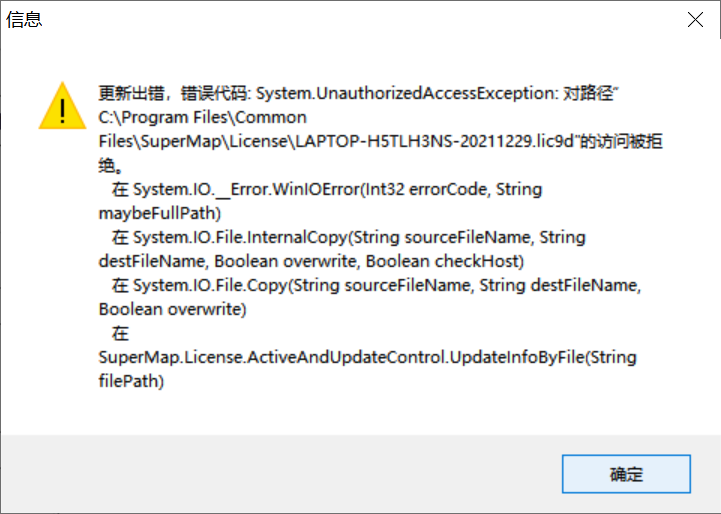This screenshot has height=514, width=721.
Task: Click the 确定 button
Action: point(626,474)
